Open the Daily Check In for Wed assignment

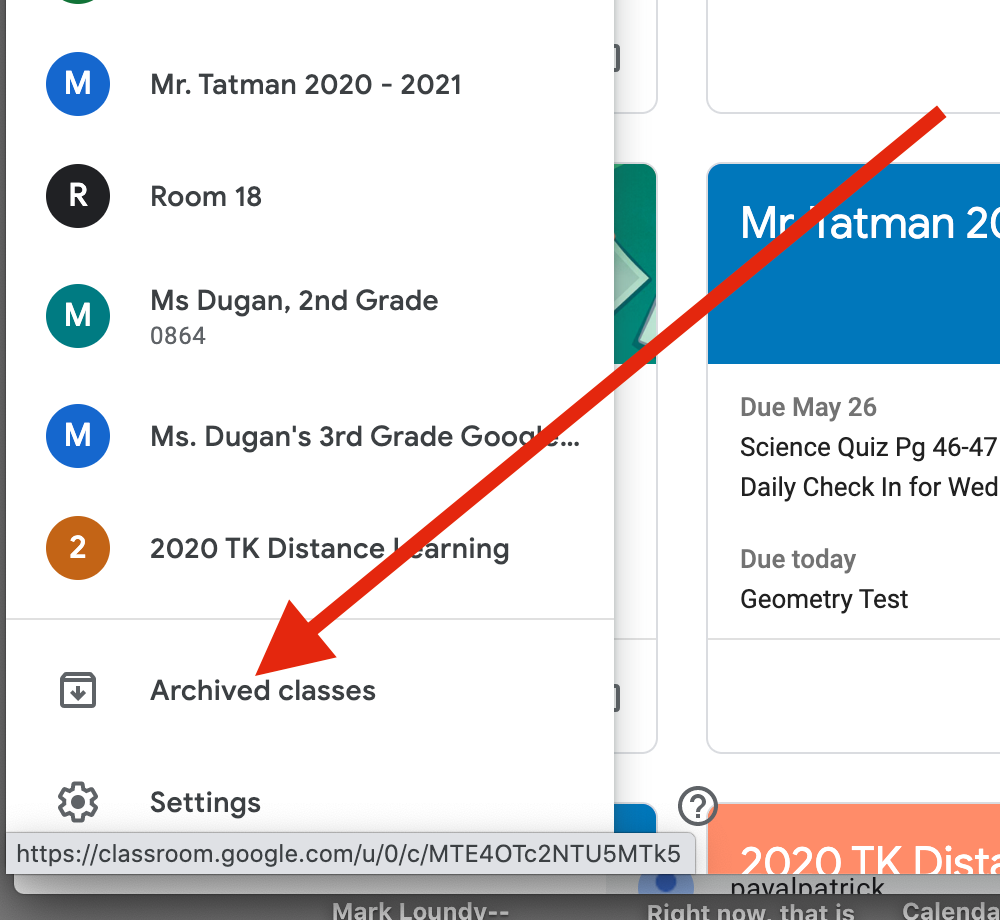pos(870,488)
